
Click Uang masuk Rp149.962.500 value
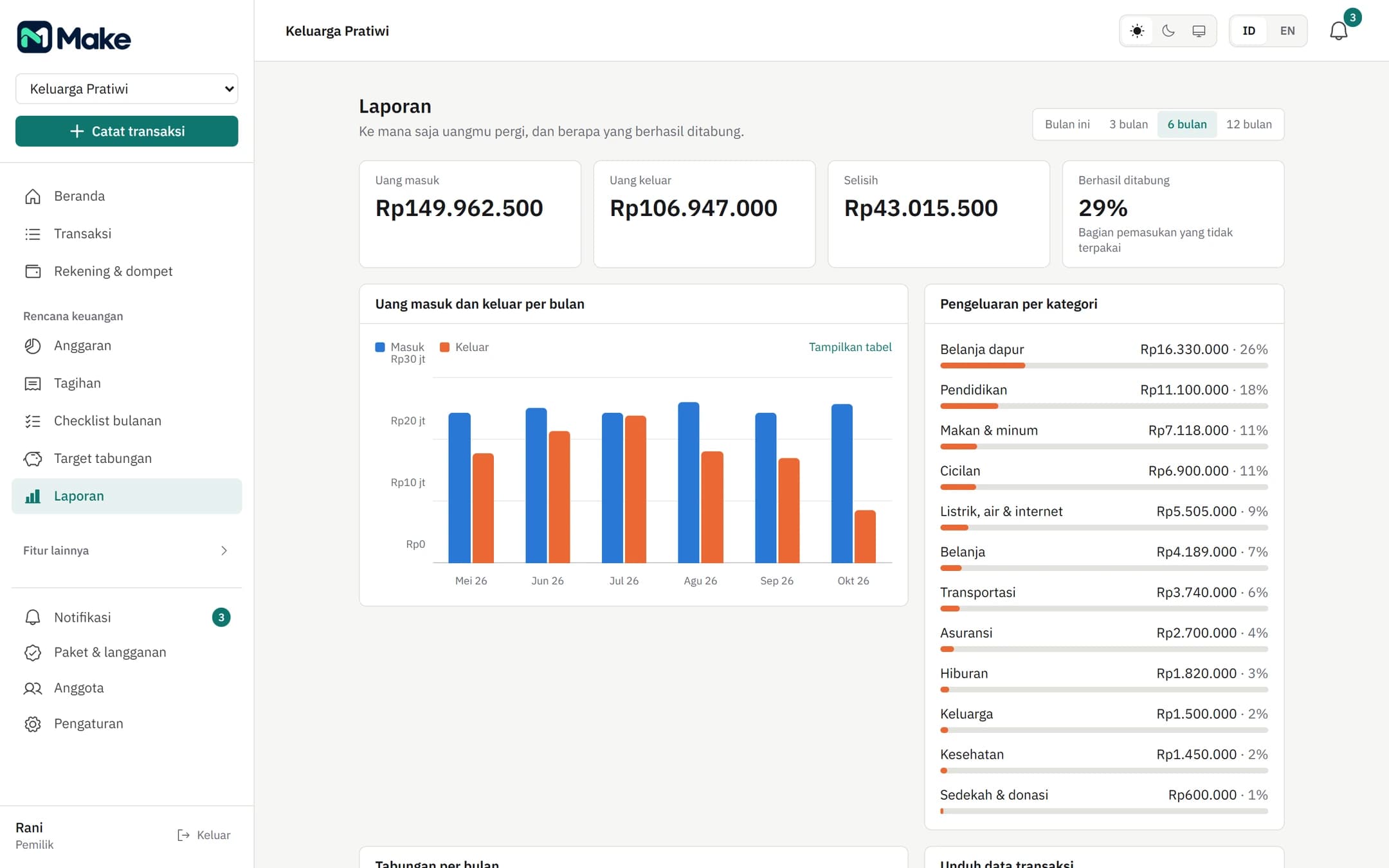tap(459, 208)
